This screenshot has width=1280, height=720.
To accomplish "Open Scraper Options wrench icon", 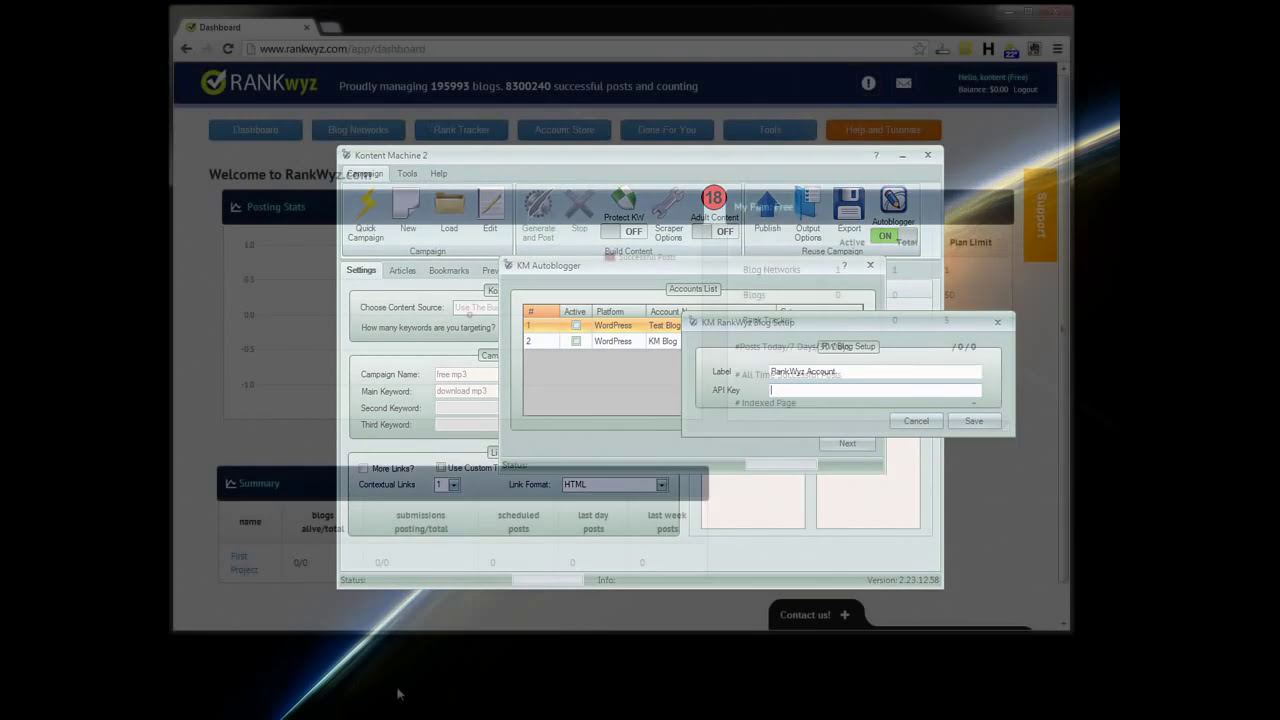I will click(668, 204).
